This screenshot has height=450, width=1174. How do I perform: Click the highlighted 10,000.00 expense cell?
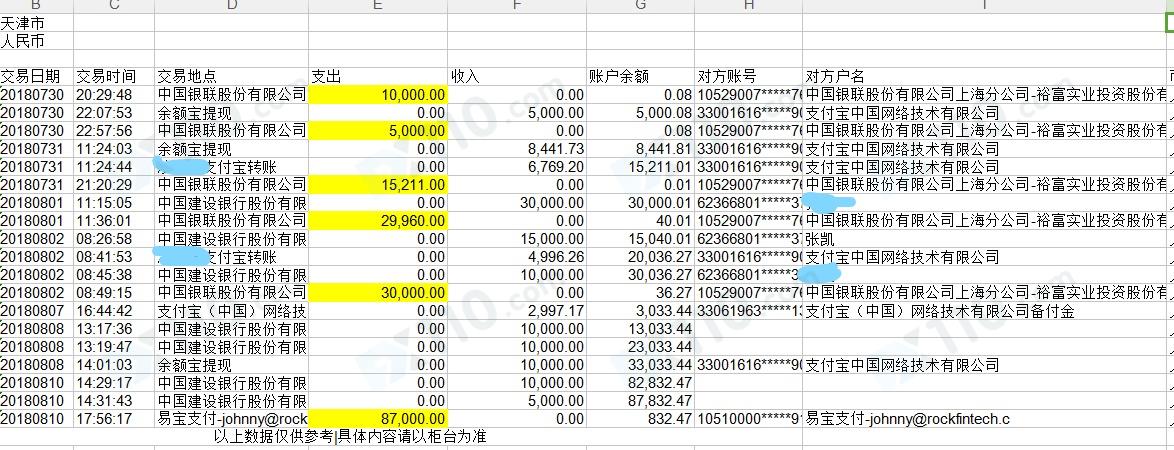pos(378,94)
